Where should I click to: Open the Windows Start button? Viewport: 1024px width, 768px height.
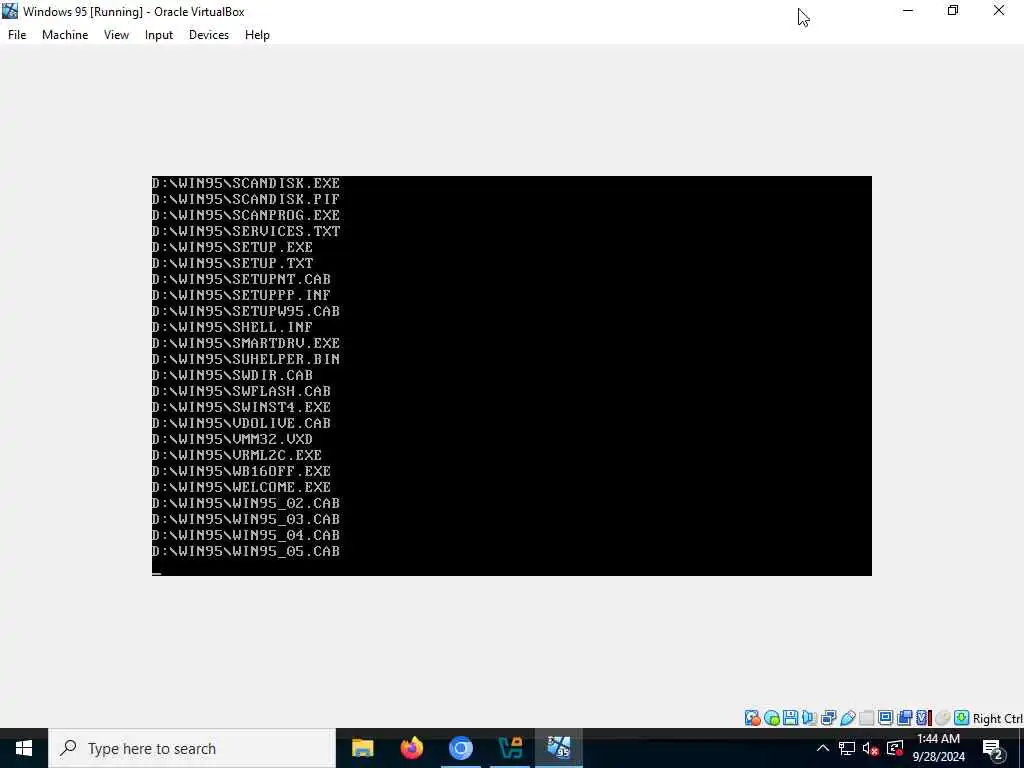click(24, 748)
